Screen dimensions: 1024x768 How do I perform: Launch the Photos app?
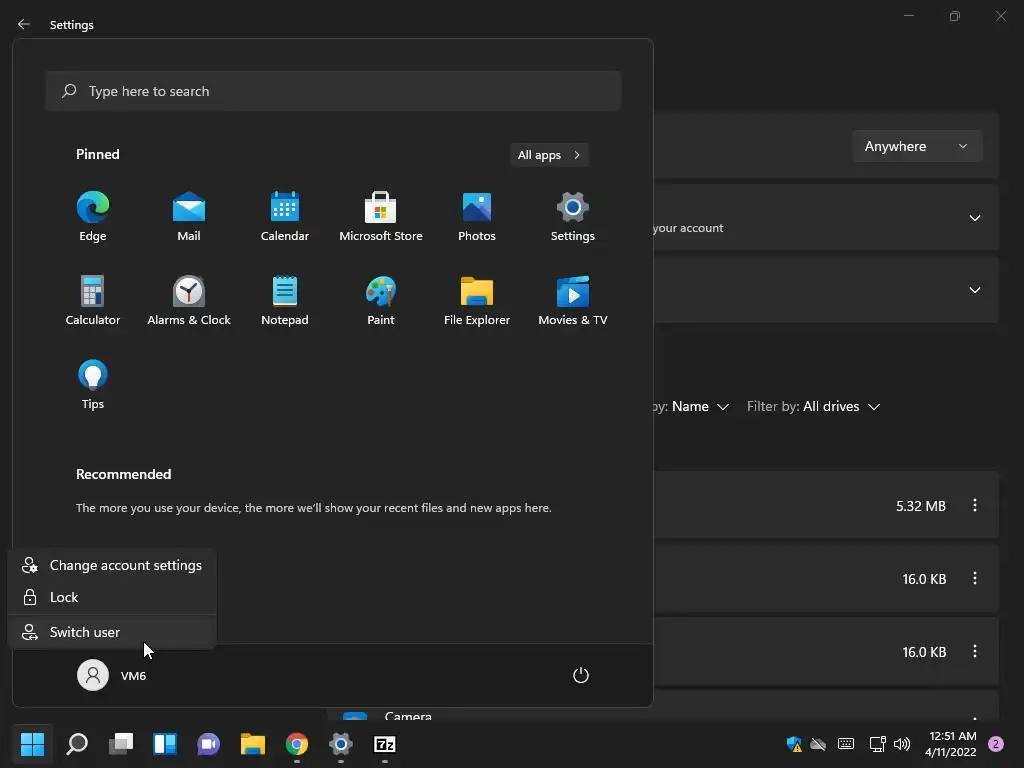click(x=477, y=217)
